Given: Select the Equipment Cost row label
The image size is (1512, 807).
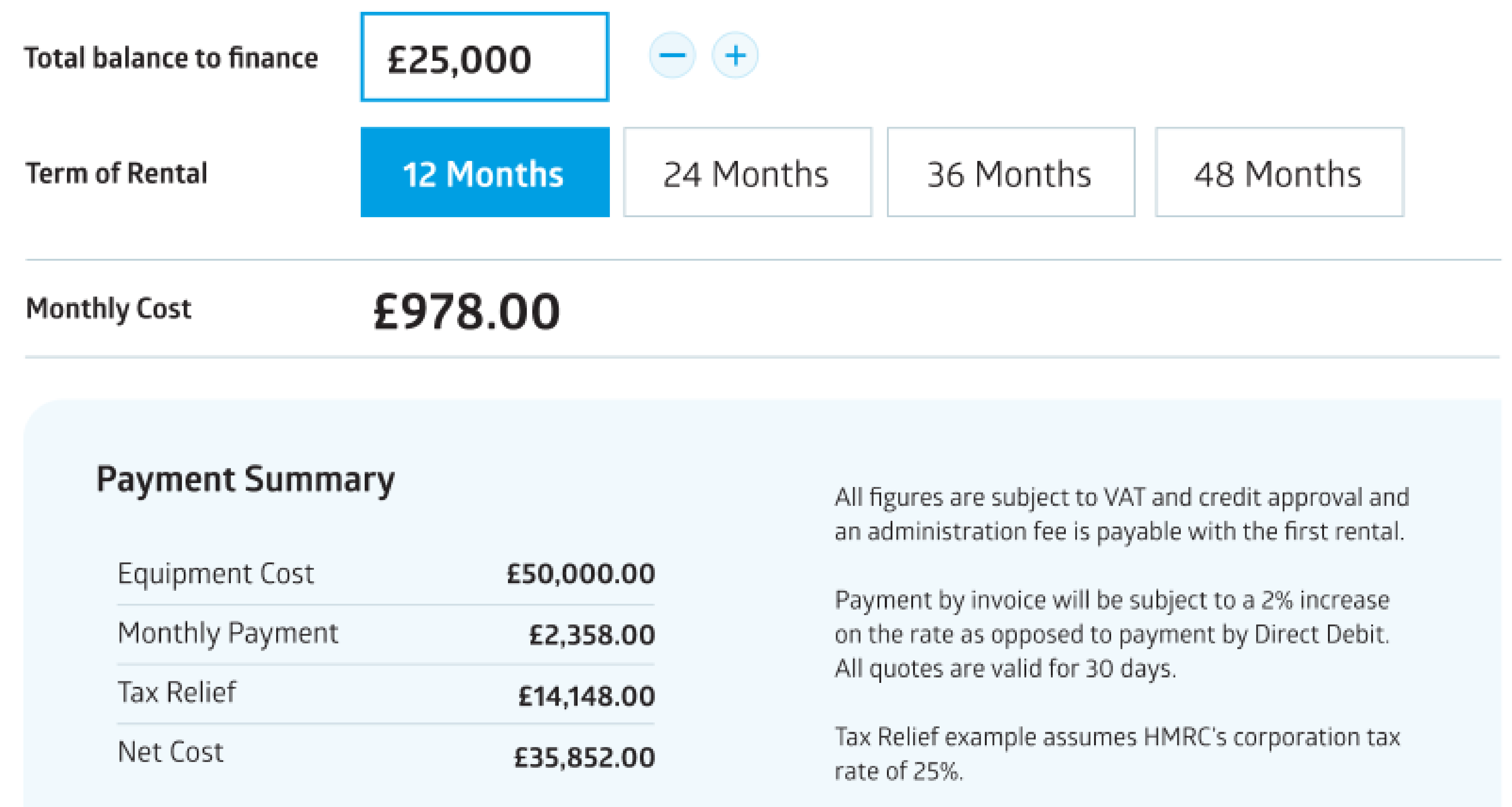Looking at the screenshot, I should point(215,574).
